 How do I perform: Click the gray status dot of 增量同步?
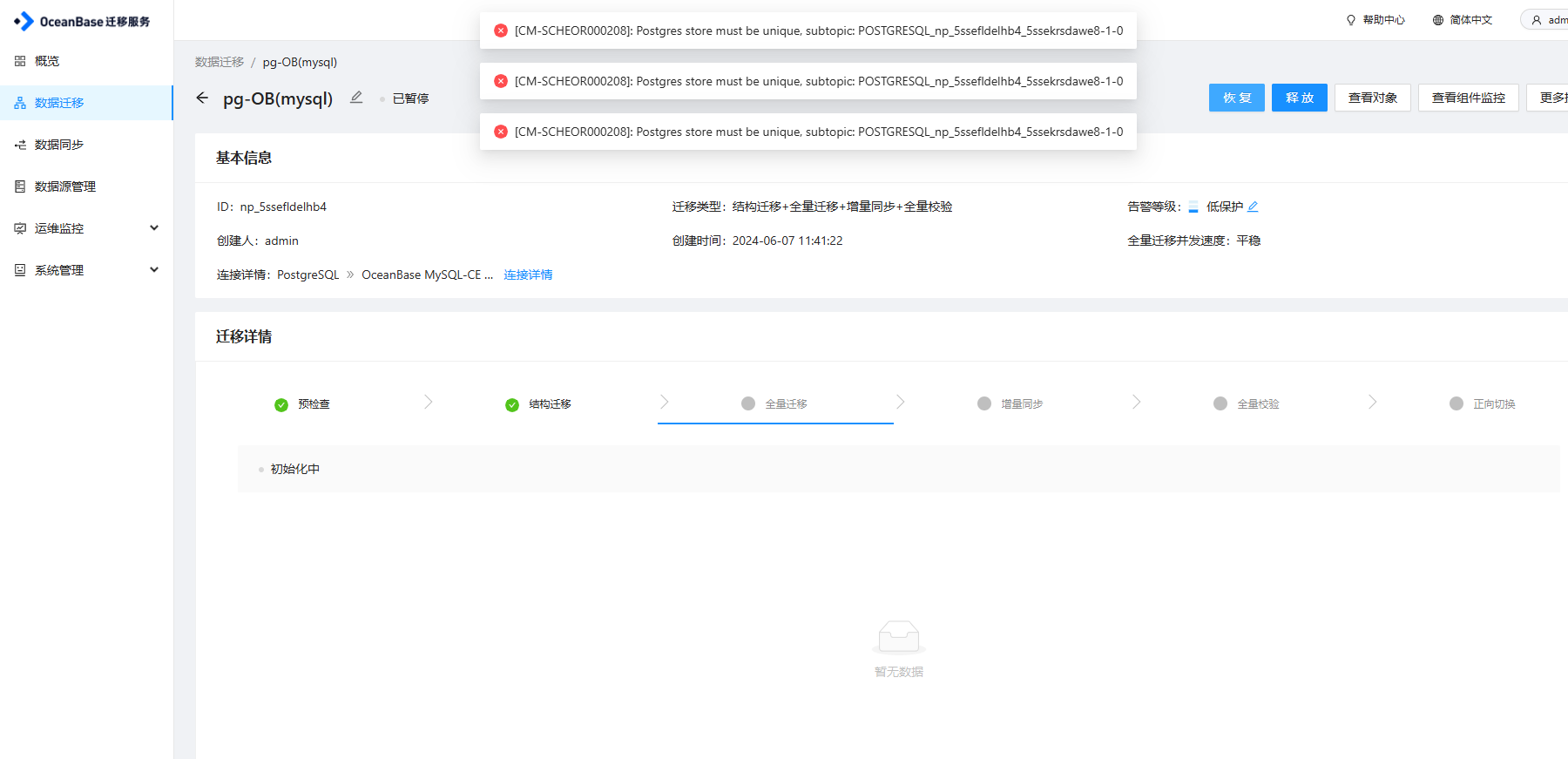pos(984,403)
